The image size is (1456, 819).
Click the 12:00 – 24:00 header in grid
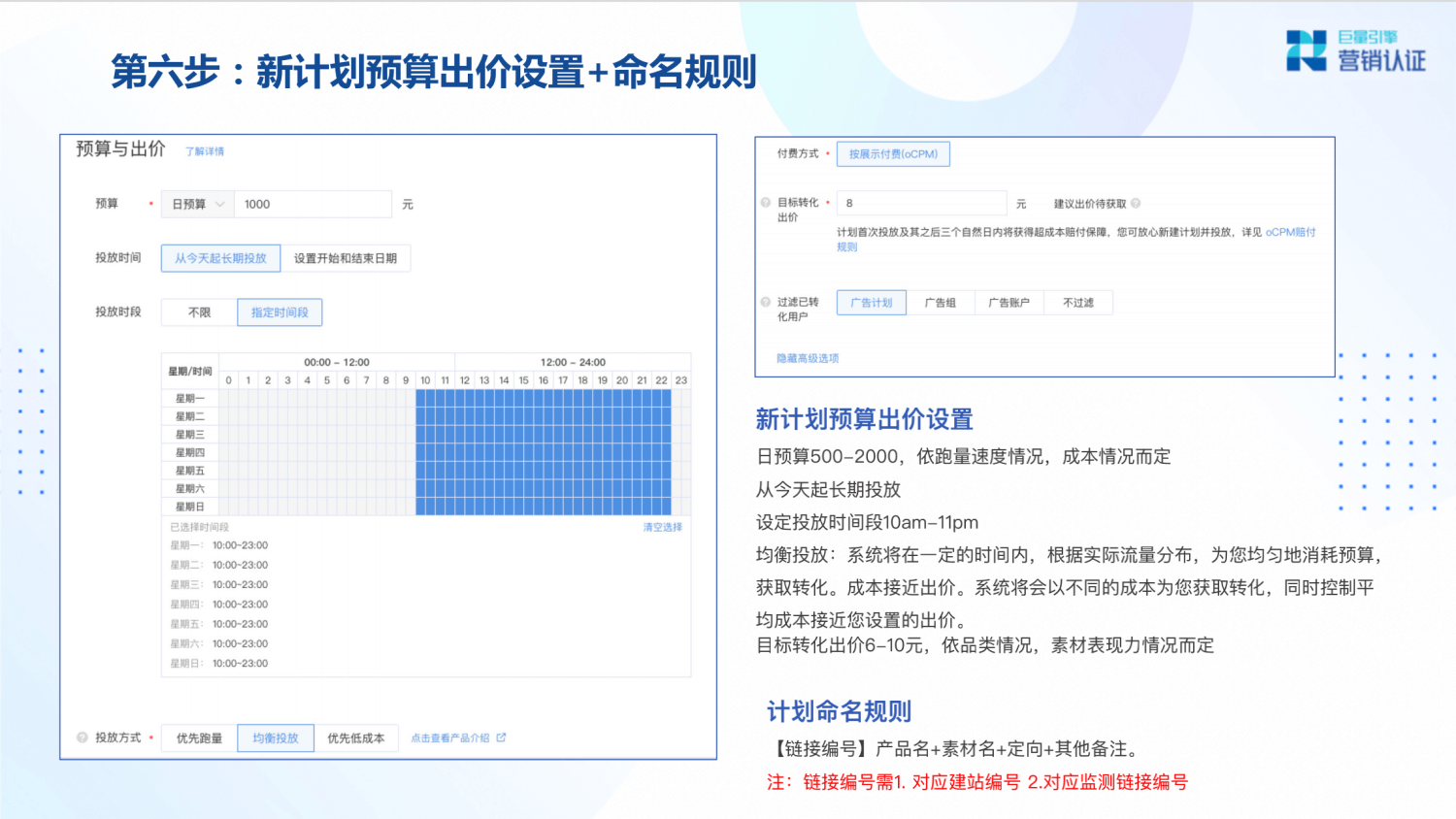[x=573, y=362]
